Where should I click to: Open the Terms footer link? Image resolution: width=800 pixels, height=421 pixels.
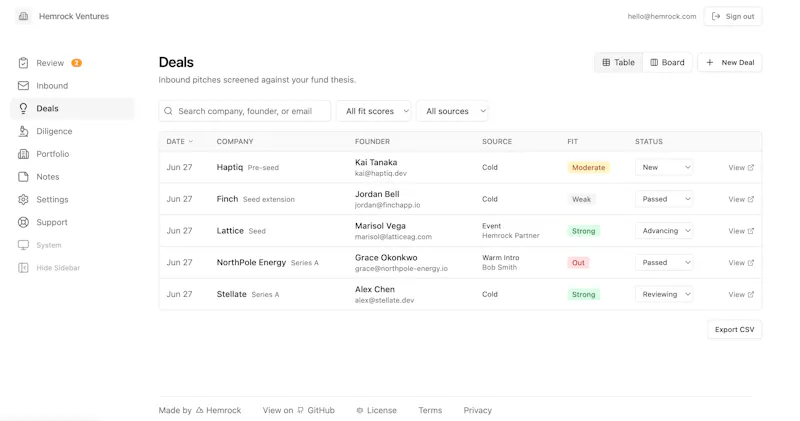430,410
